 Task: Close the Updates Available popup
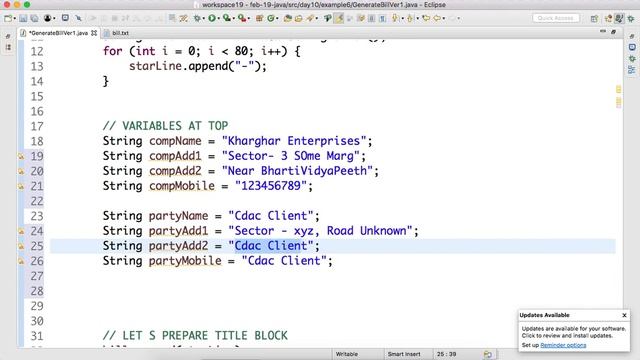click(x=624, y=315)
